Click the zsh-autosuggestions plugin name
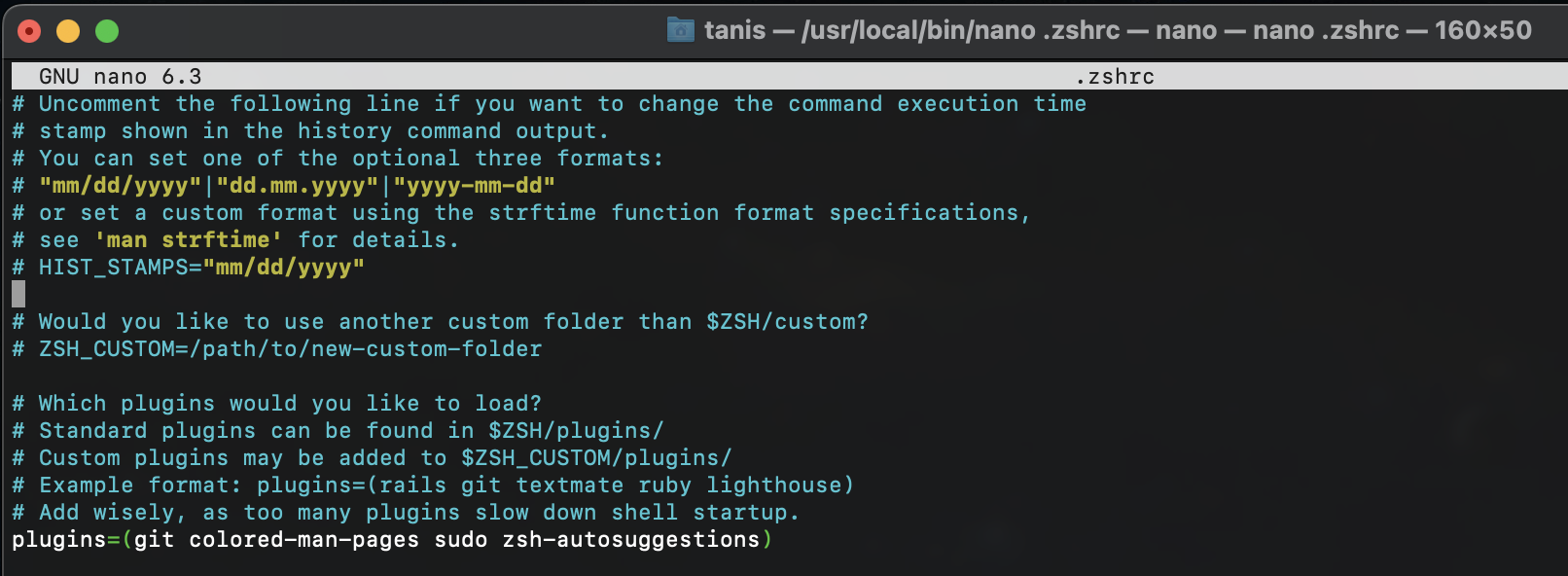Image resolution: width=1568 pixels, height=576 pixels. 634,539
